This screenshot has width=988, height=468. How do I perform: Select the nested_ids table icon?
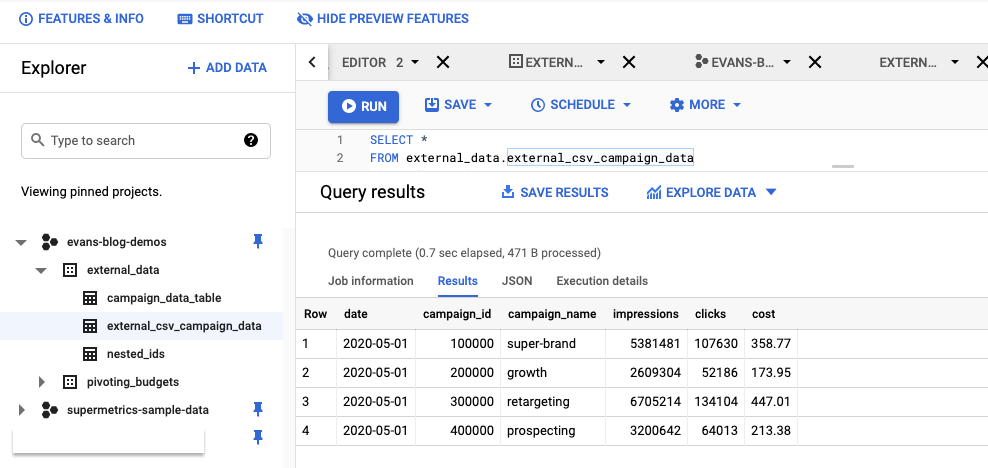coord(89,354)
